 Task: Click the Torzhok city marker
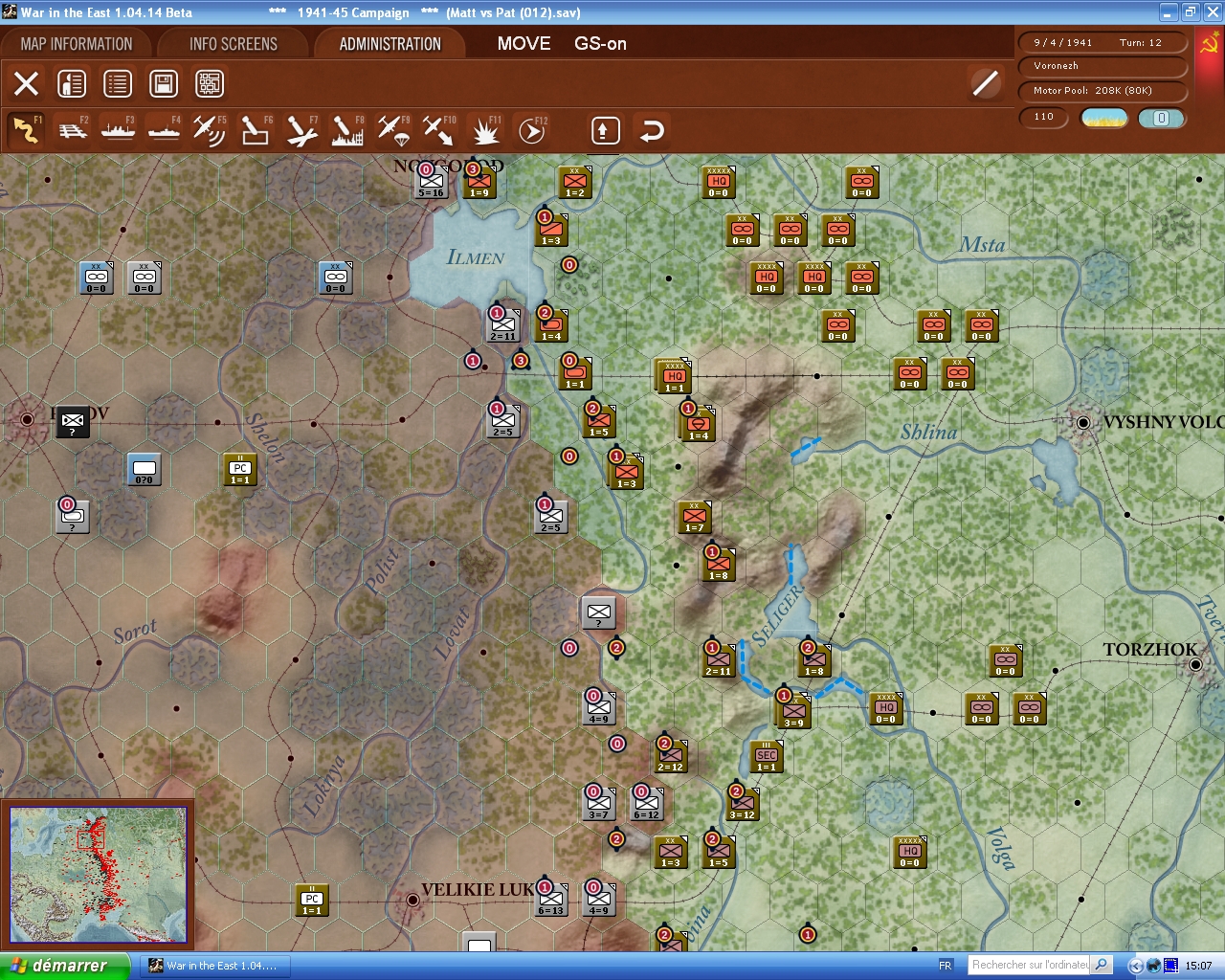click(x=1195, y=664)
